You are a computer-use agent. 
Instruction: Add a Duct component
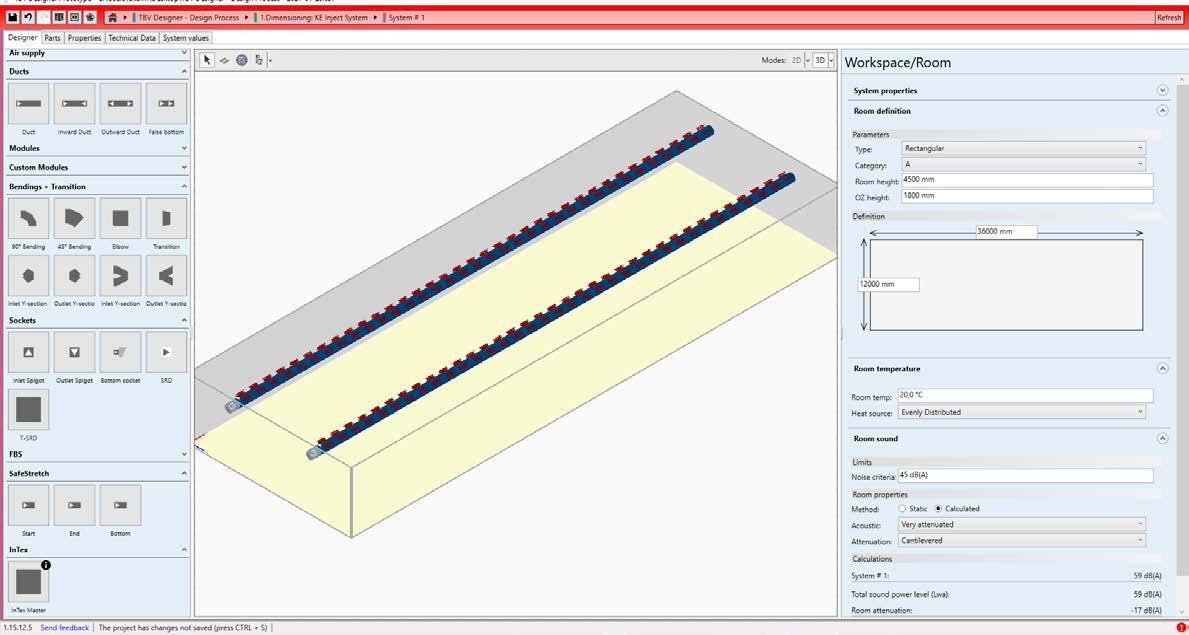(x=29, y=104)
